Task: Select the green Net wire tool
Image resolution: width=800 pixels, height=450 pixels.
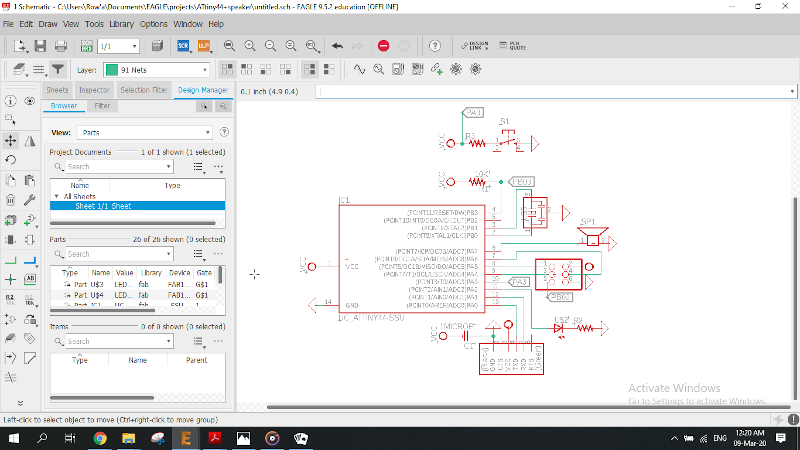Action: click(10, 260)
